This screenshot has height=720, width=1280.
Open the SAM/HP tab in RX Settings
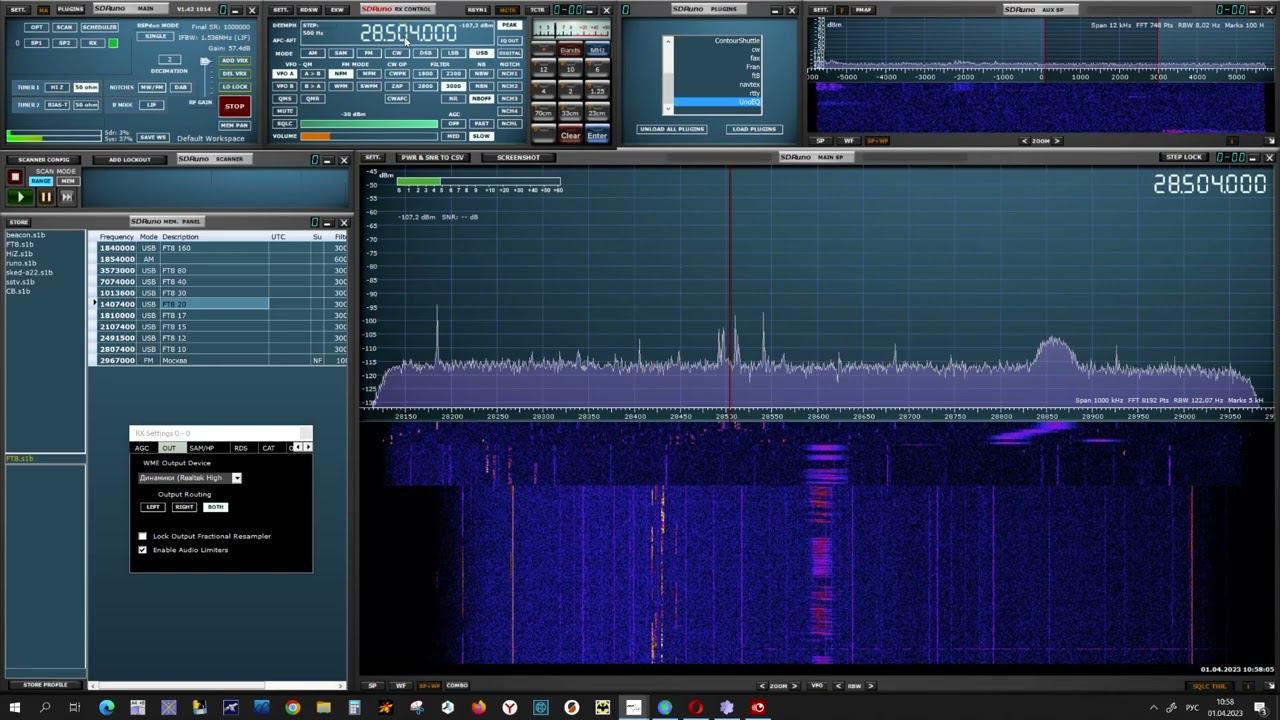(x=201, y=448)
